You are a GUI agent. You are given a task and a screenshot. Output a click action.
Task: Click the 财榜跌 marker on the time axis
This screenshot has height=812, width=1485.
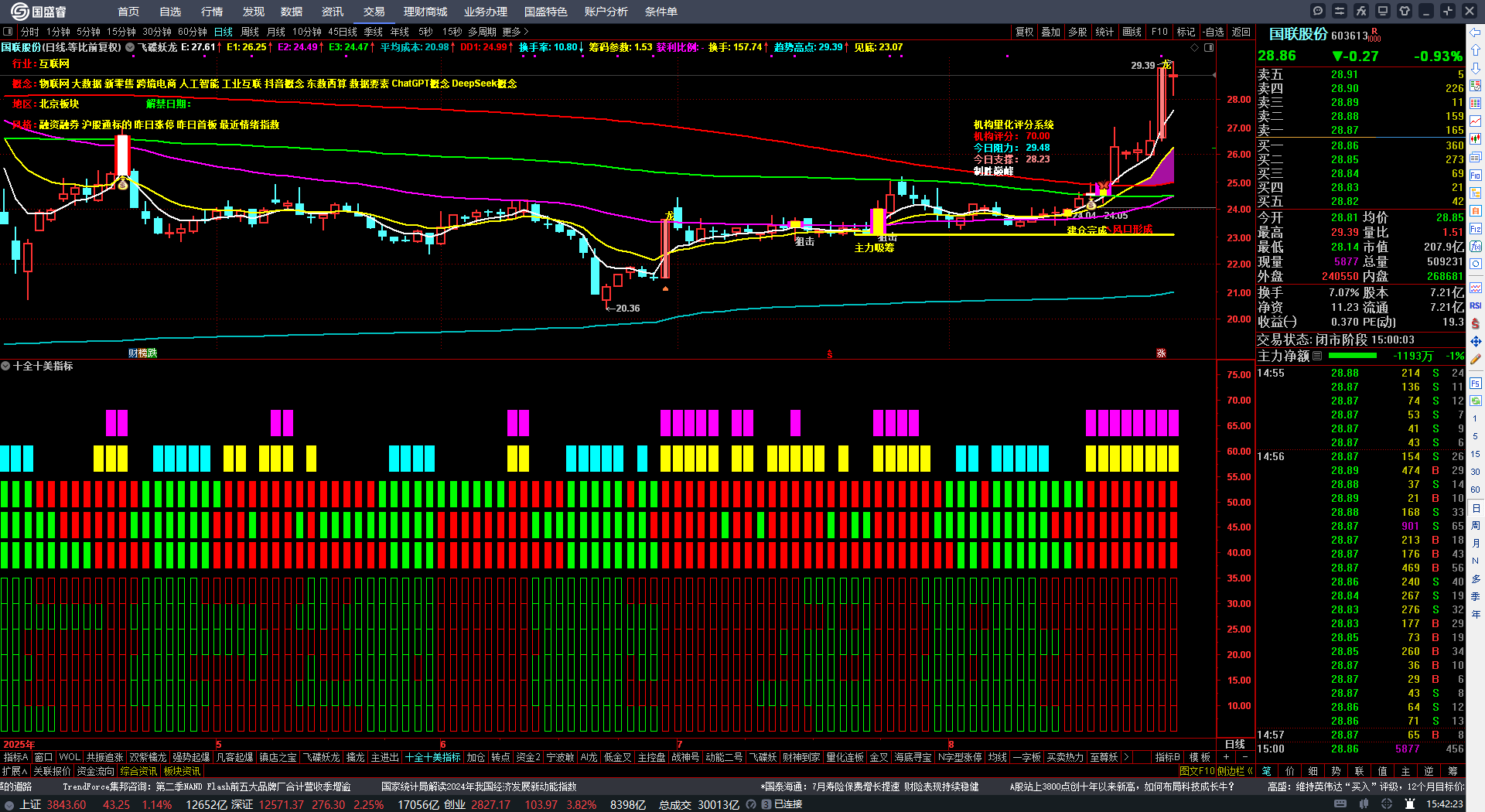(x=143, y=353)
